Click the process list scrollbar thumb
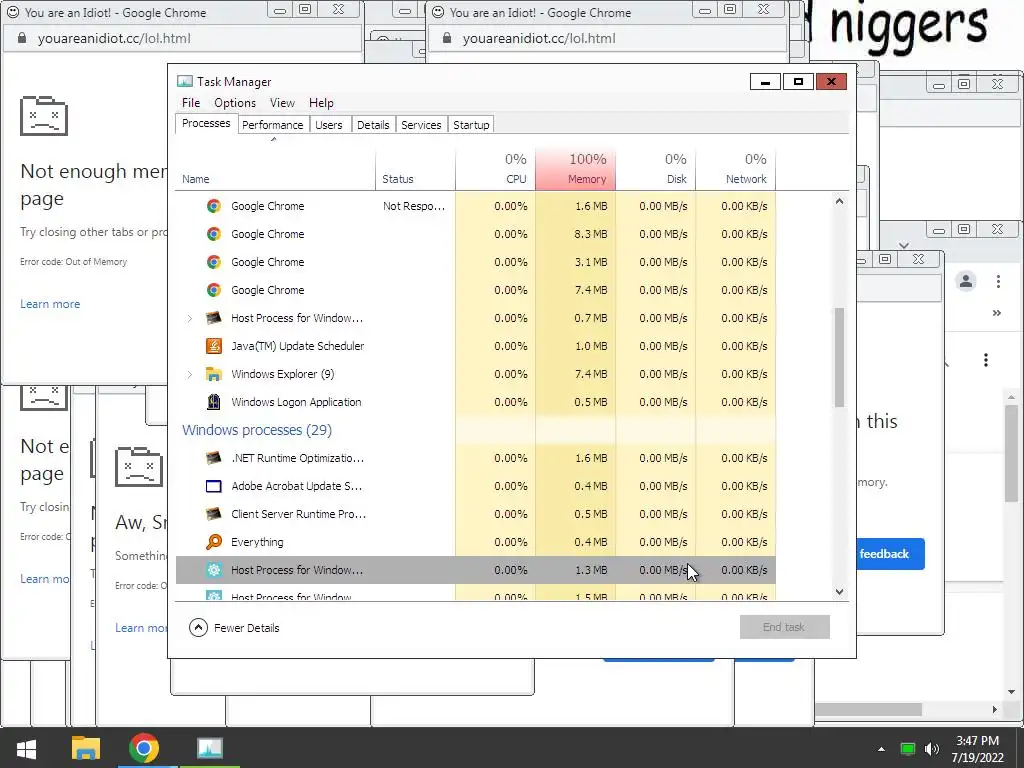 point(839,357)
